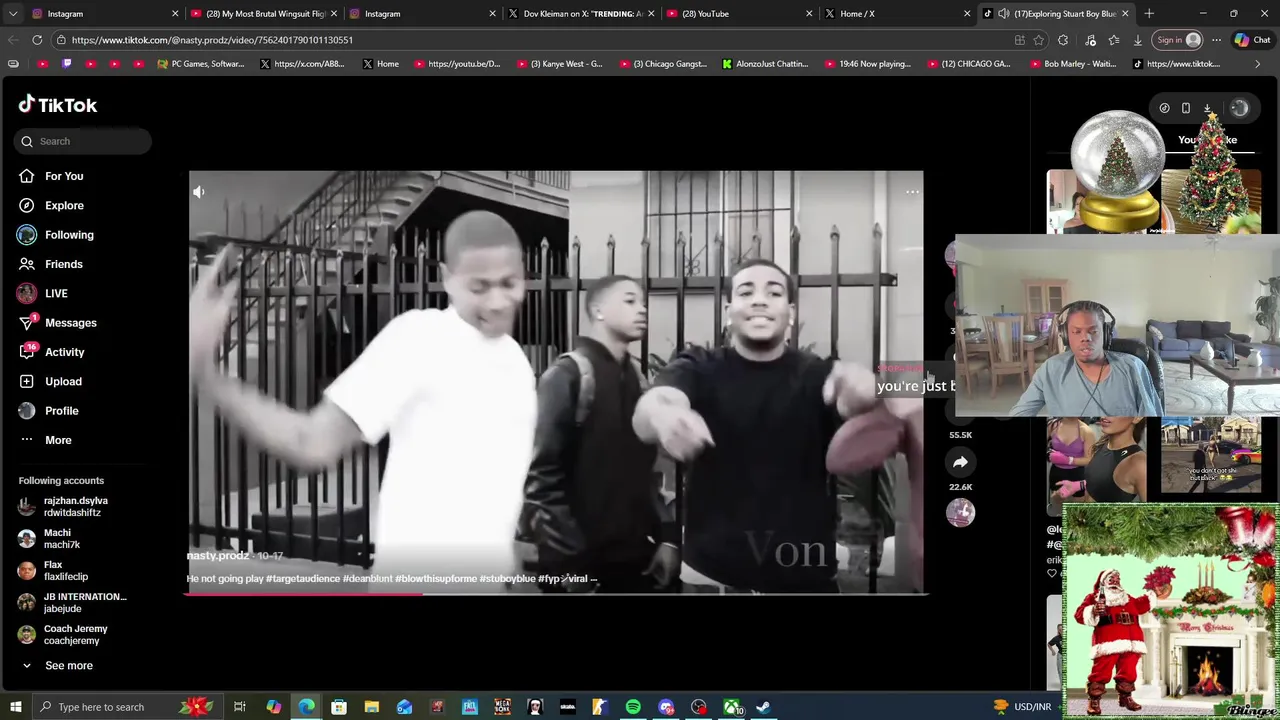The image size is (1280, 720).
Task: Switch to (28) YouTube tab
Action: pos(740,14)
